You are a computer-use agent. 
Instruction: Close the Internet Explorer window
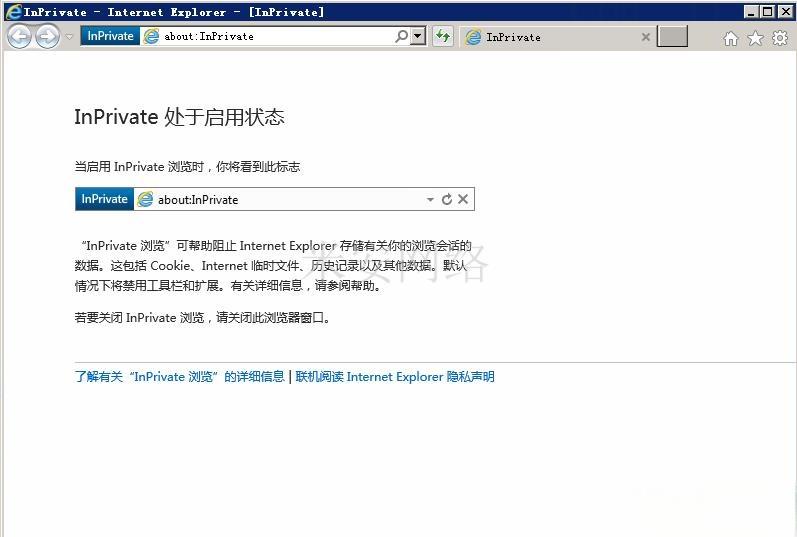pyautogui.click(x=785, y=11)
